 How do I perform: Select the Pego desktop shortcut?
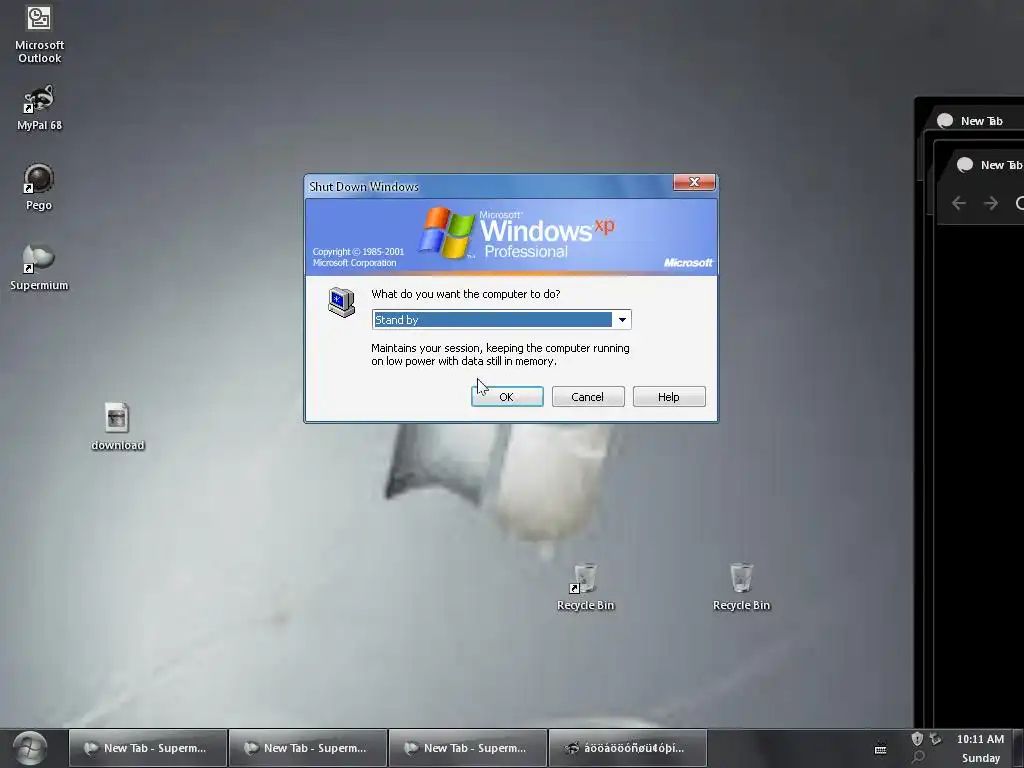(39, 187)
